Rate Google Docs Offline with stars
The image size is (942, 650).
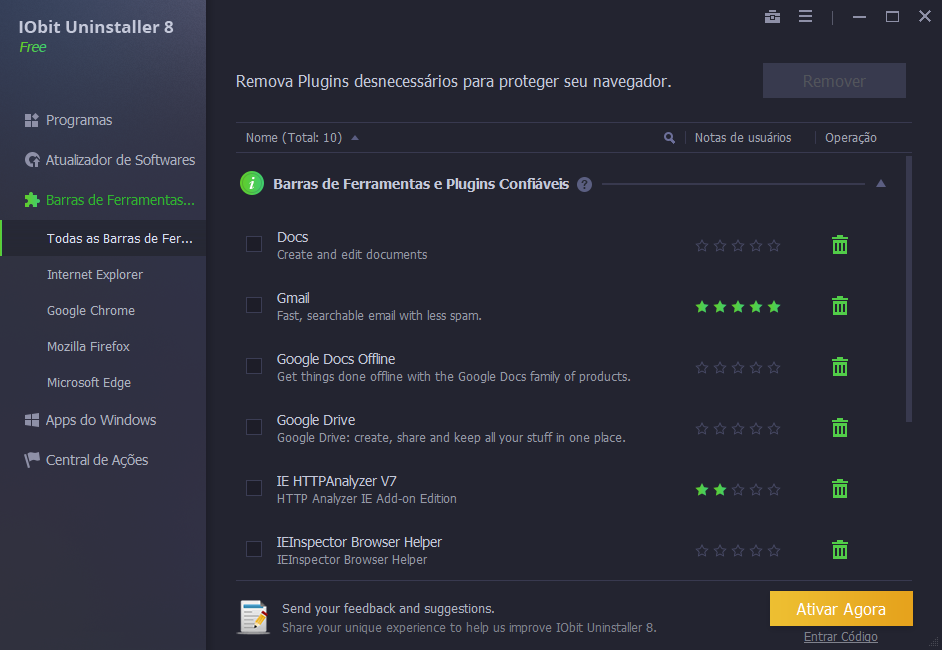[738, 368]
